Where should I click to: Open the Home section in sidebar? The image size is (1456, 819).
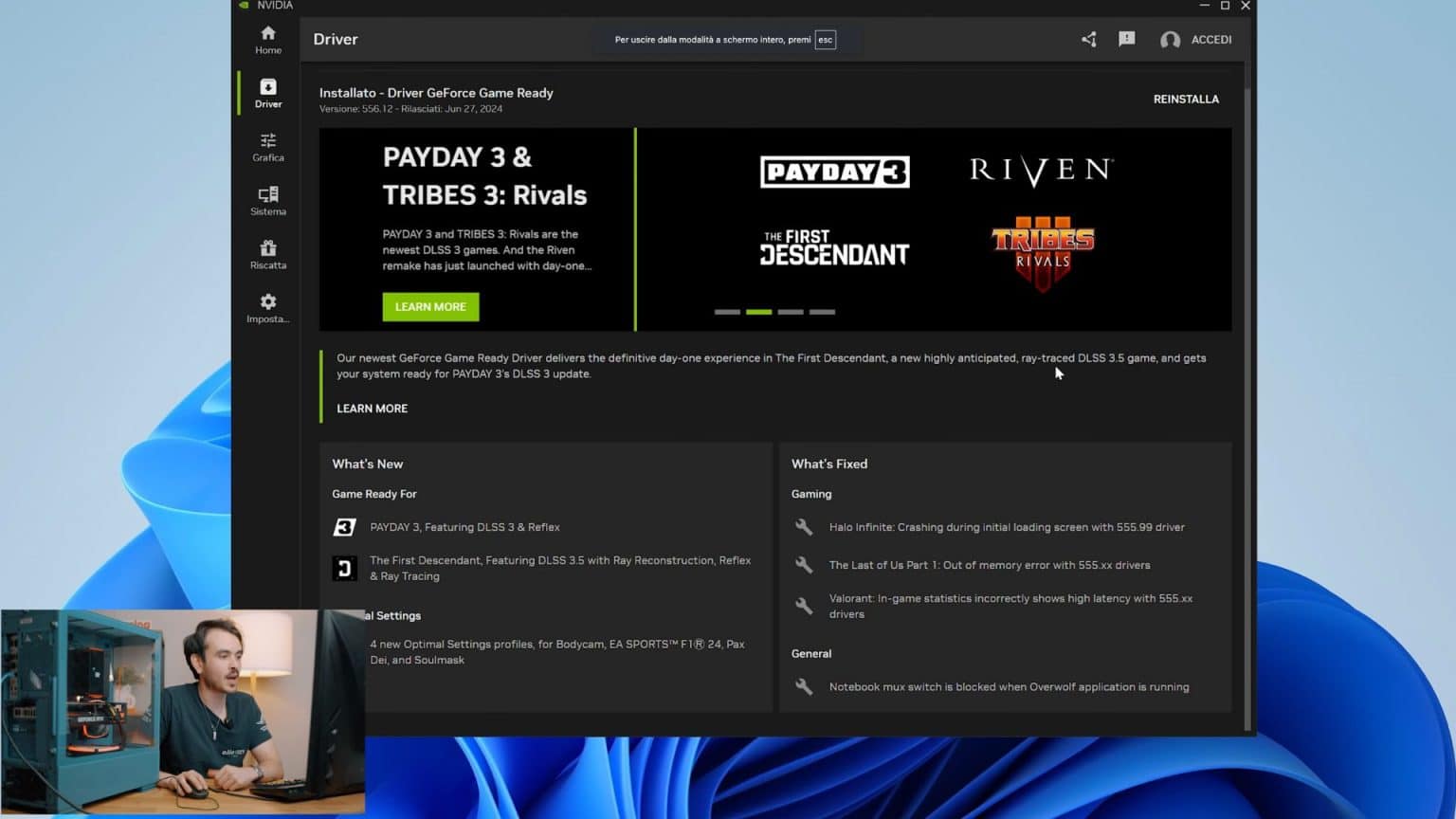pyautogui.click(x=268, y=40)
